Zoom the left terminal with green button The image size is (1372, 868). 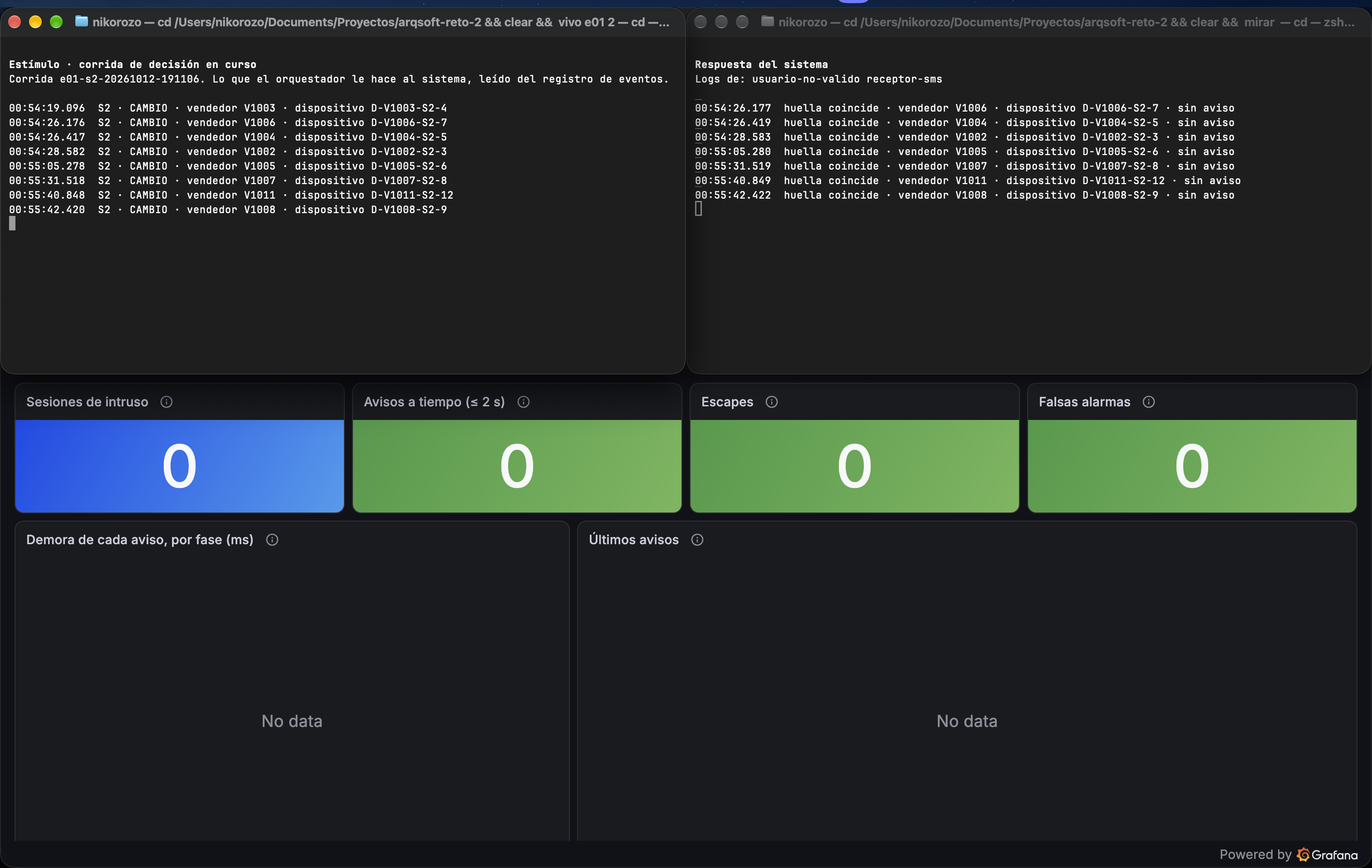(x=56, y=22)
